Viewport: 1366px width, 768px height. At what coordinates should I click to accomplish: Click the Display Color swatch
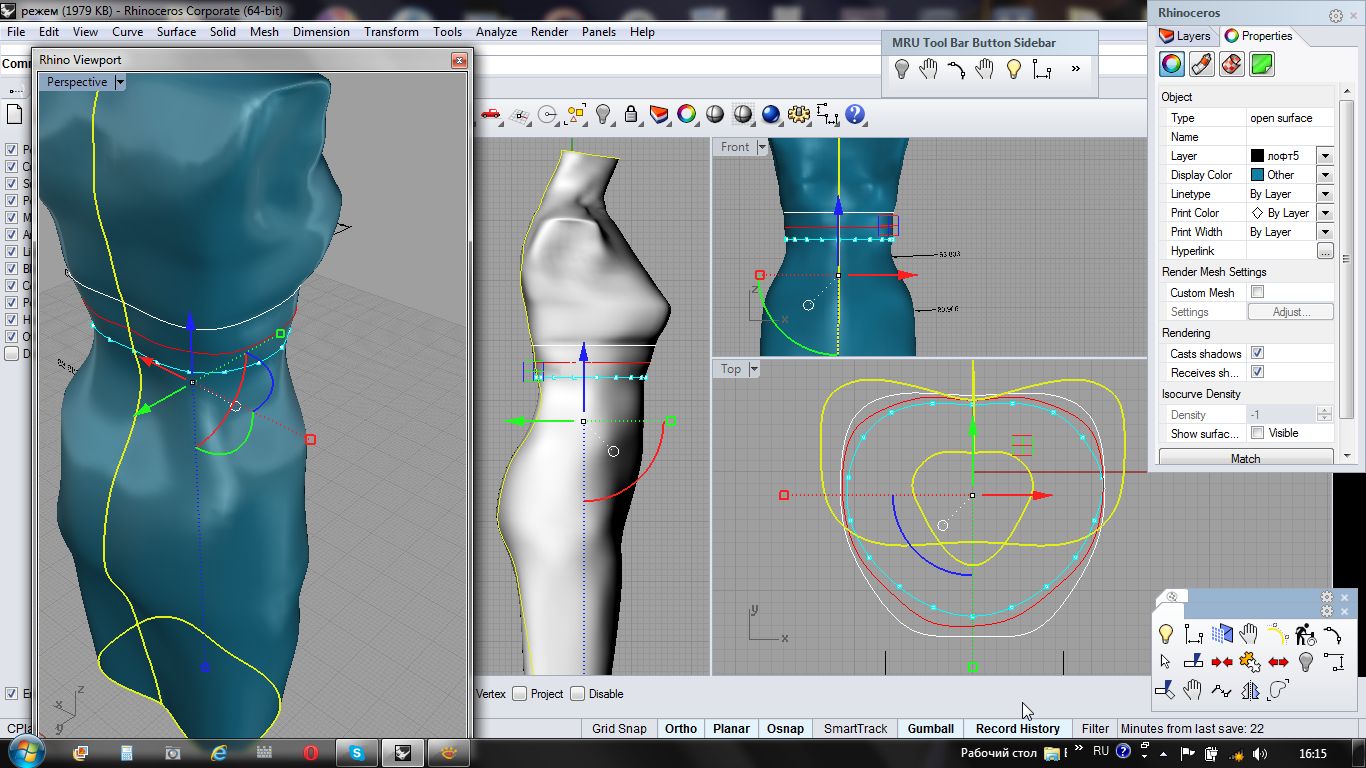tap(1257, 175)
